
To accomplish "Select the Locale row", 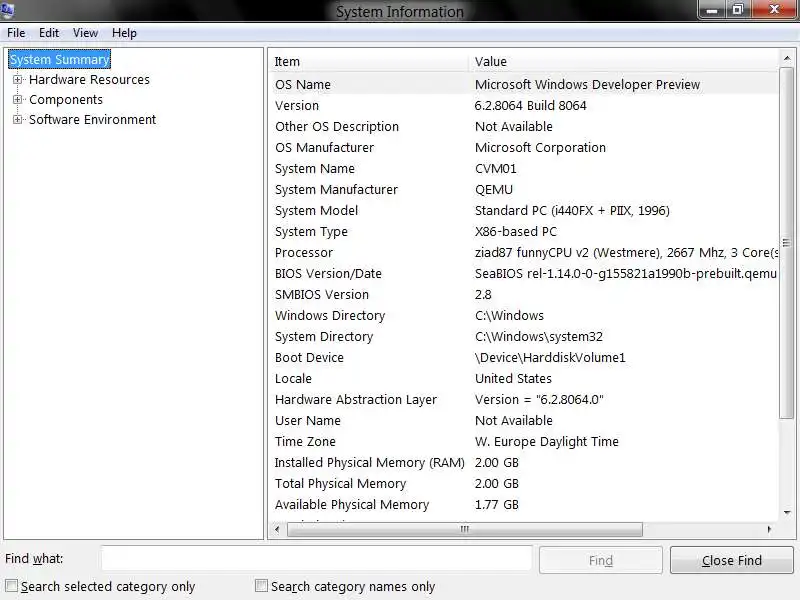I will coord(523,378).
